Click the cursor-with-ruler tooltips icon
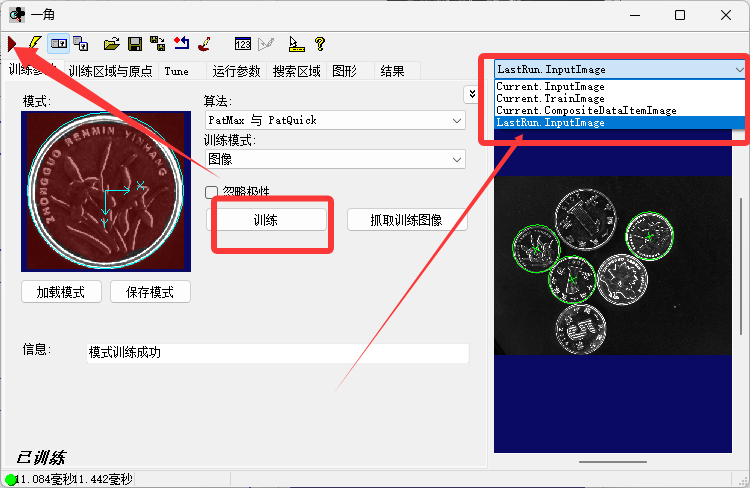 pos(296,44)
